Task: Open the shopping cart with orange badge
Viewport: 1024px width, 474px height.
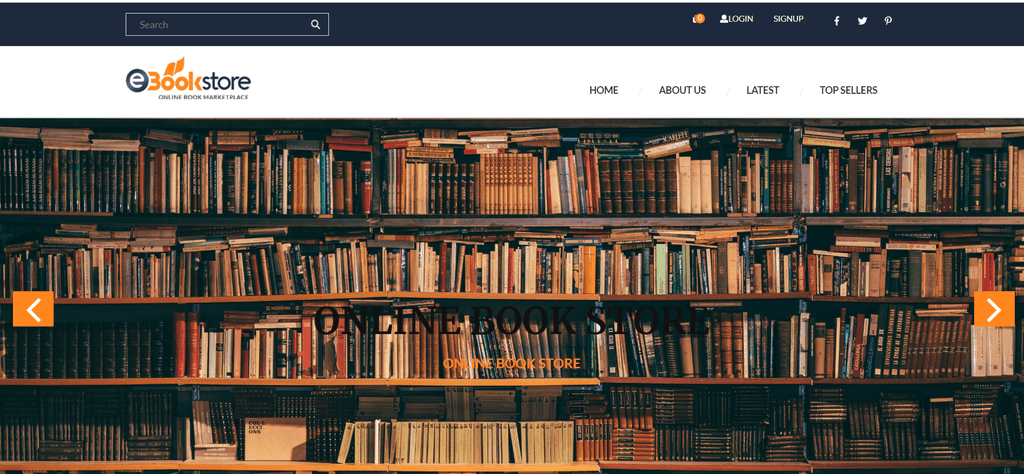Action: (698, 19)
